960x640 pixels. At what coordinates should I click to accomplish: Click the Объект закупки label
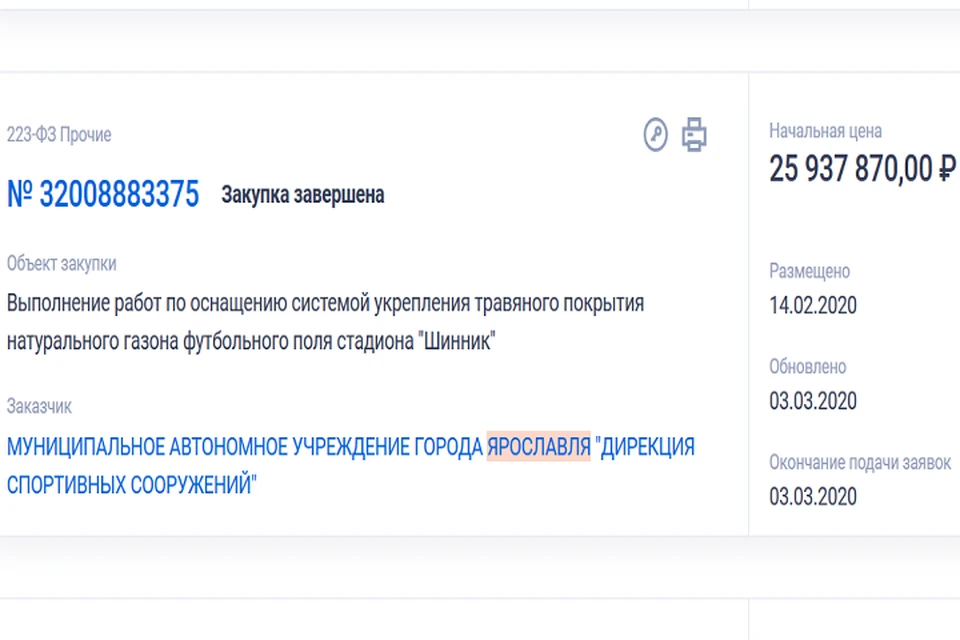pos(61,263)
